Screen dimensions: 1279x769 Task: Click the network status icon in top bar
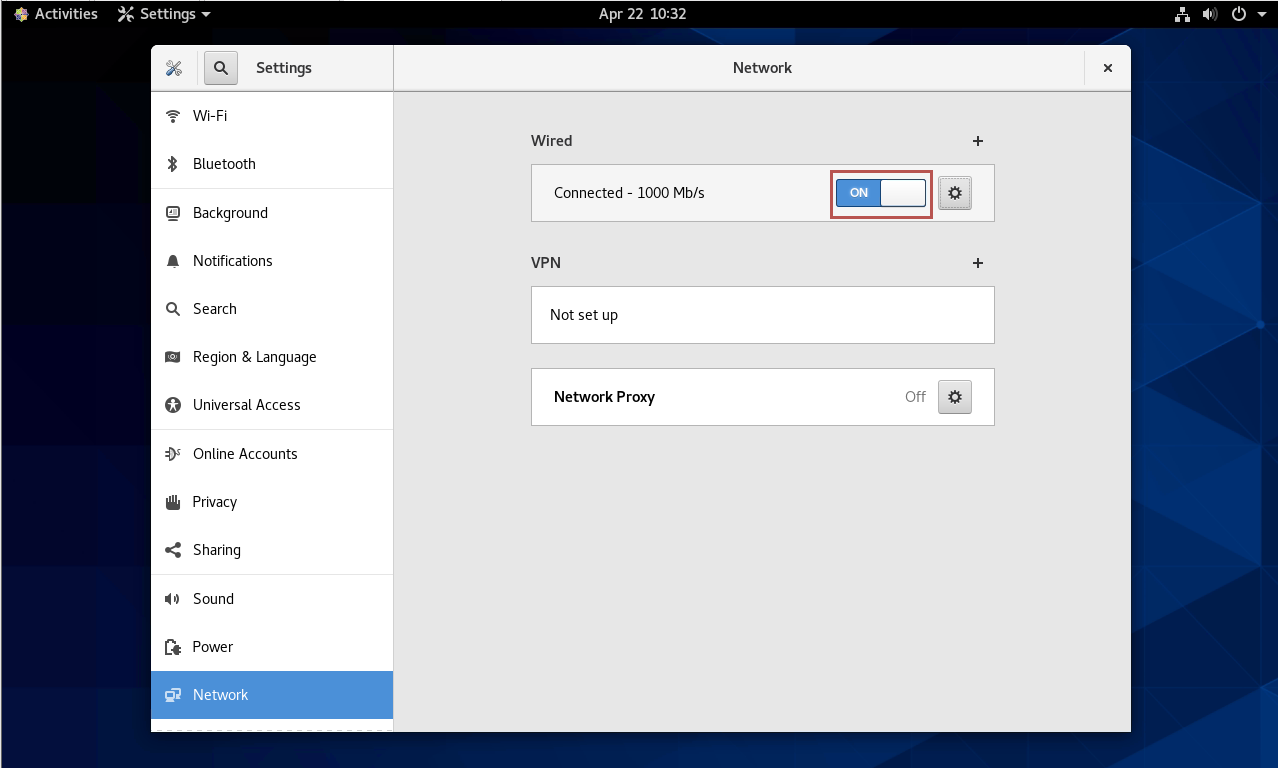coord(1182,14)
